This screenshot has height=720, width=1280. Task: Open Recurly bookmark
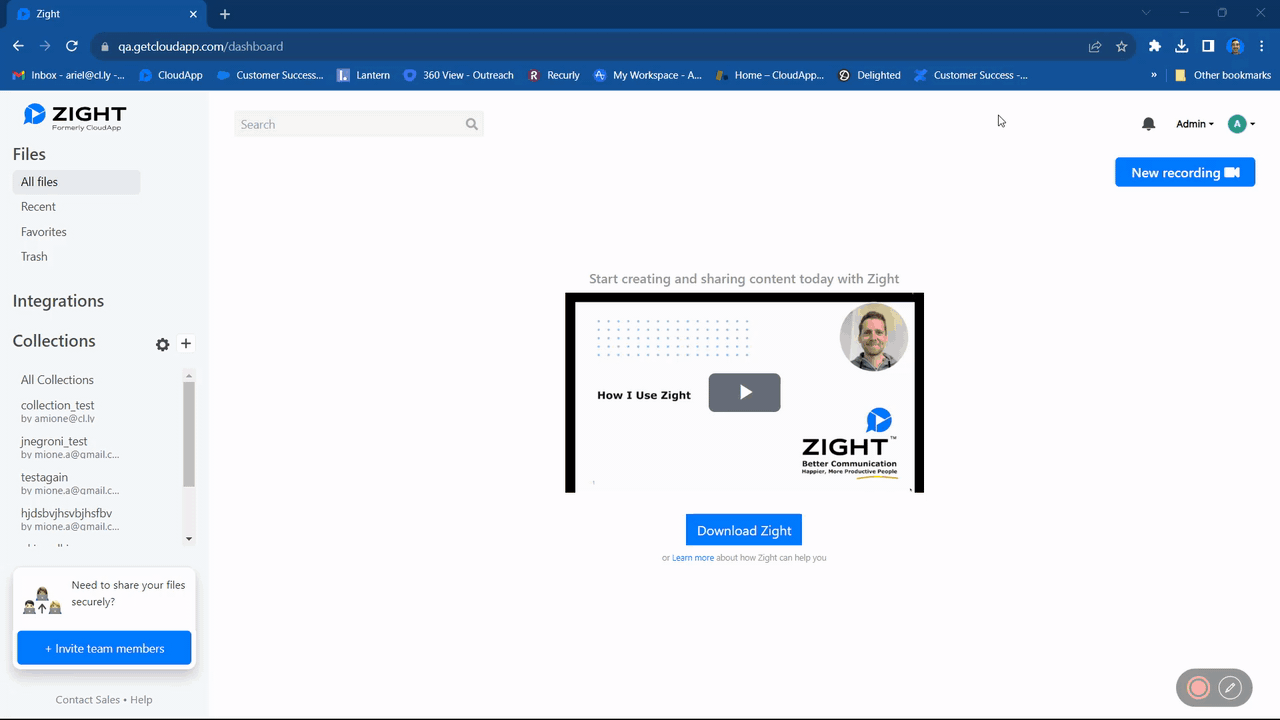(554, 75)
